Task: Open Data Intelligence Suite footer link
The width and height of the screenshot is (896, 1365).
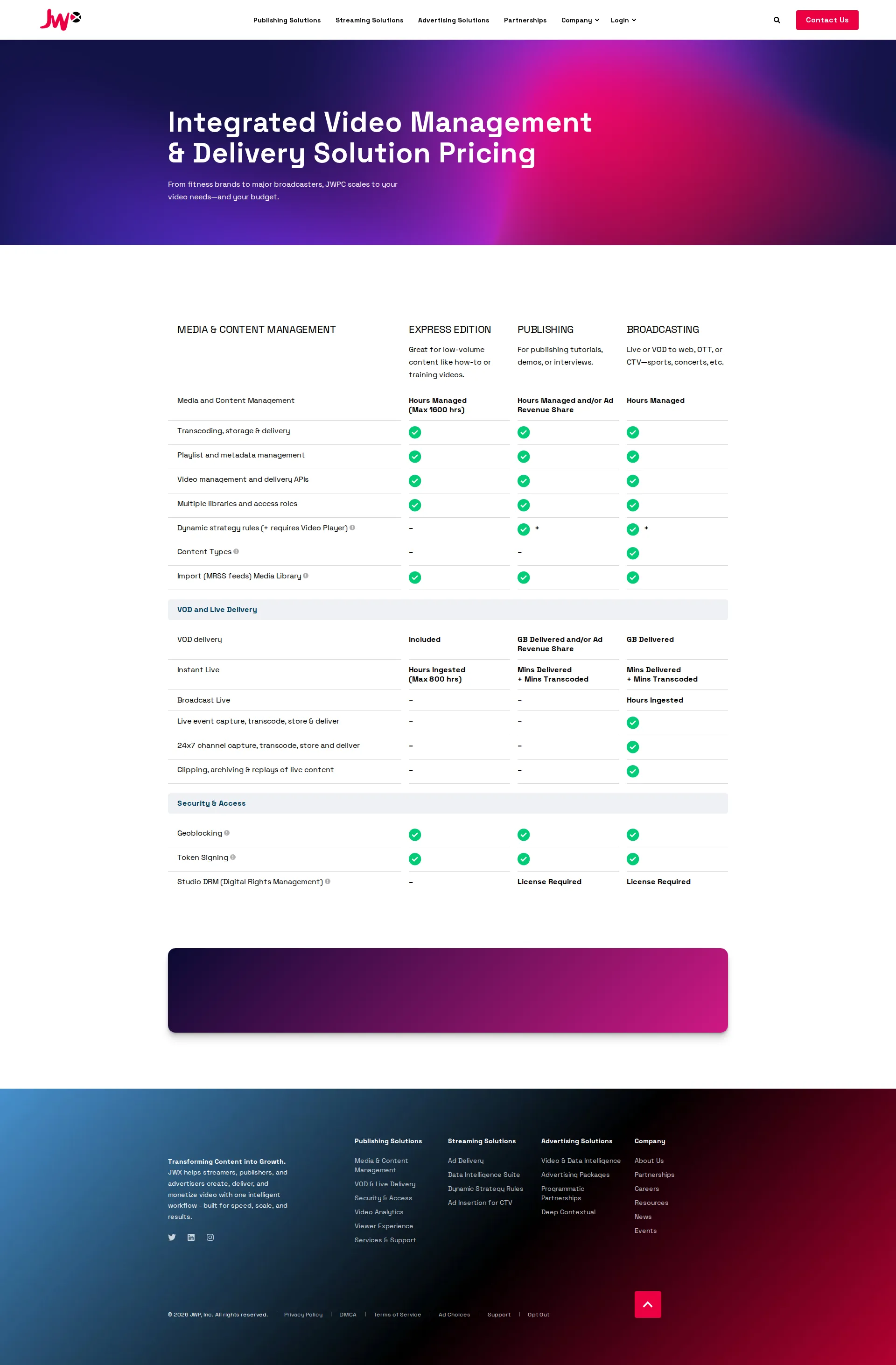Action: [x=484, y=1175]
